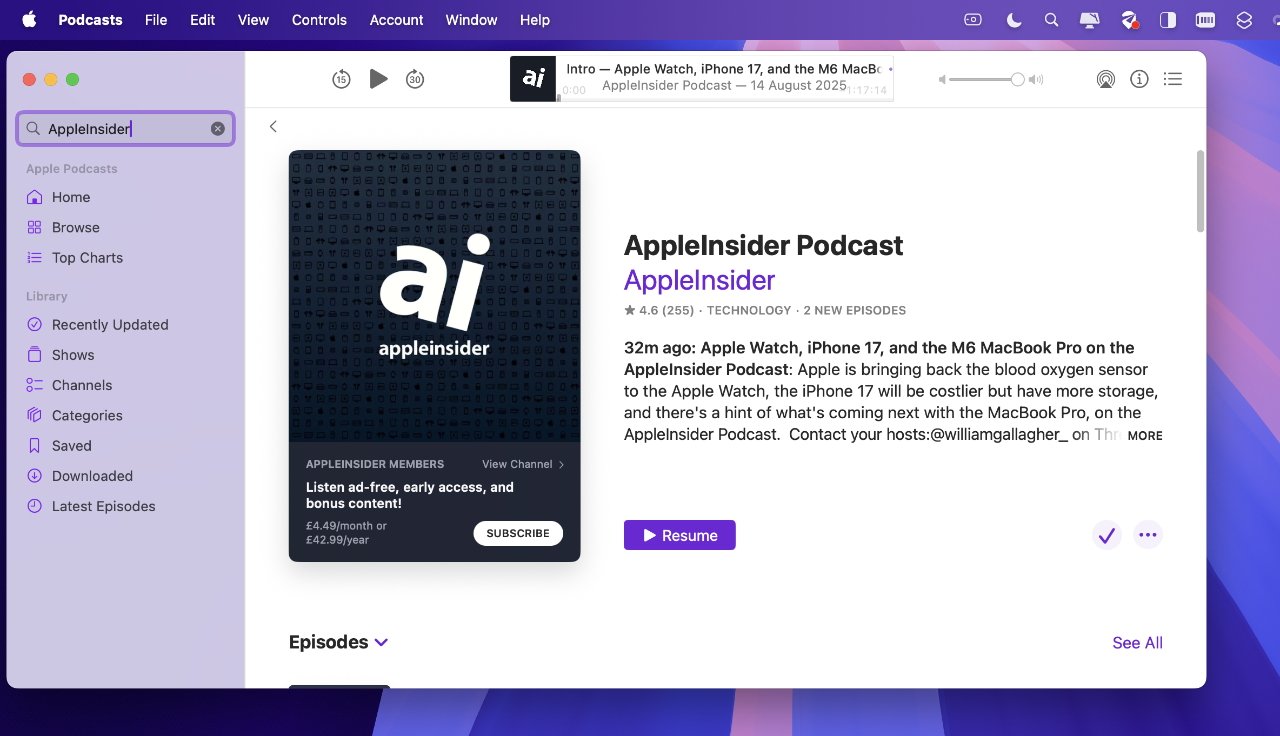Show the Up Next queue list
This screenshot has height=736, width=1280.
(x=1173, y=78)
